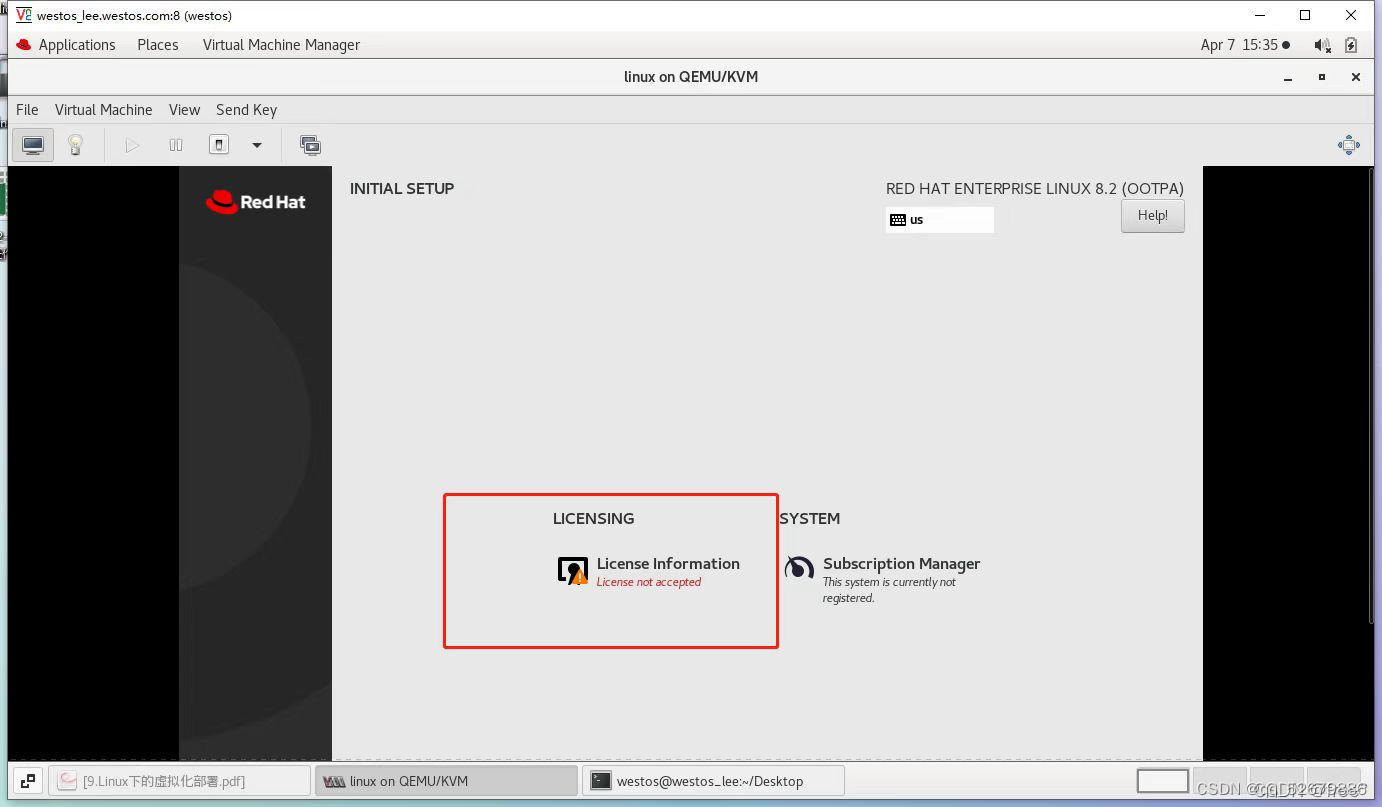Click the workspace switcher box
This screenshot has height=807, width=1382.
(1162, 781)
